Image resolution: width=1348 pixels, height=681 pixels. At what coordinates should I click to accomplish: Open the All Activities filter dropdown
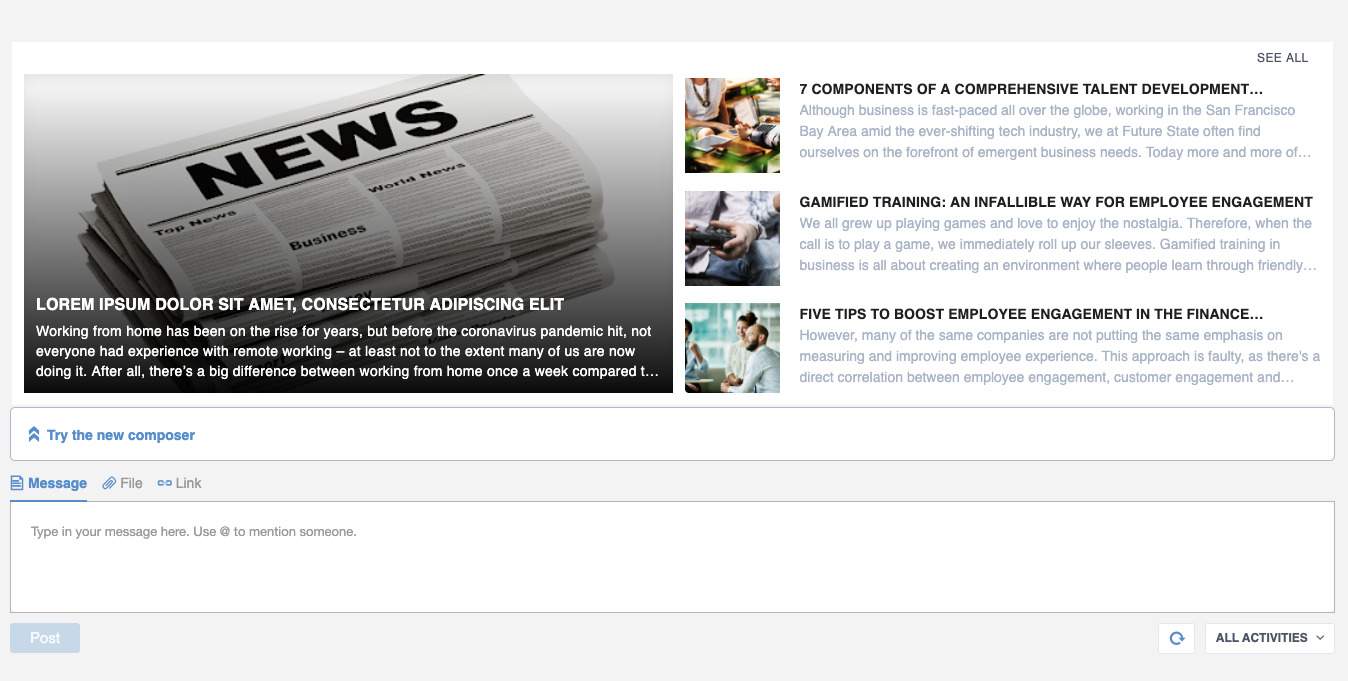point(1270,638)
